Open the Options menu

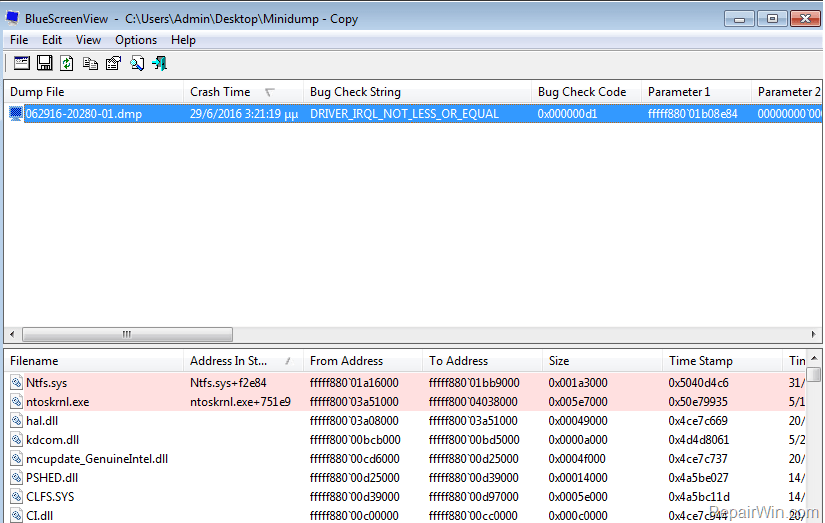pos(136,40)
